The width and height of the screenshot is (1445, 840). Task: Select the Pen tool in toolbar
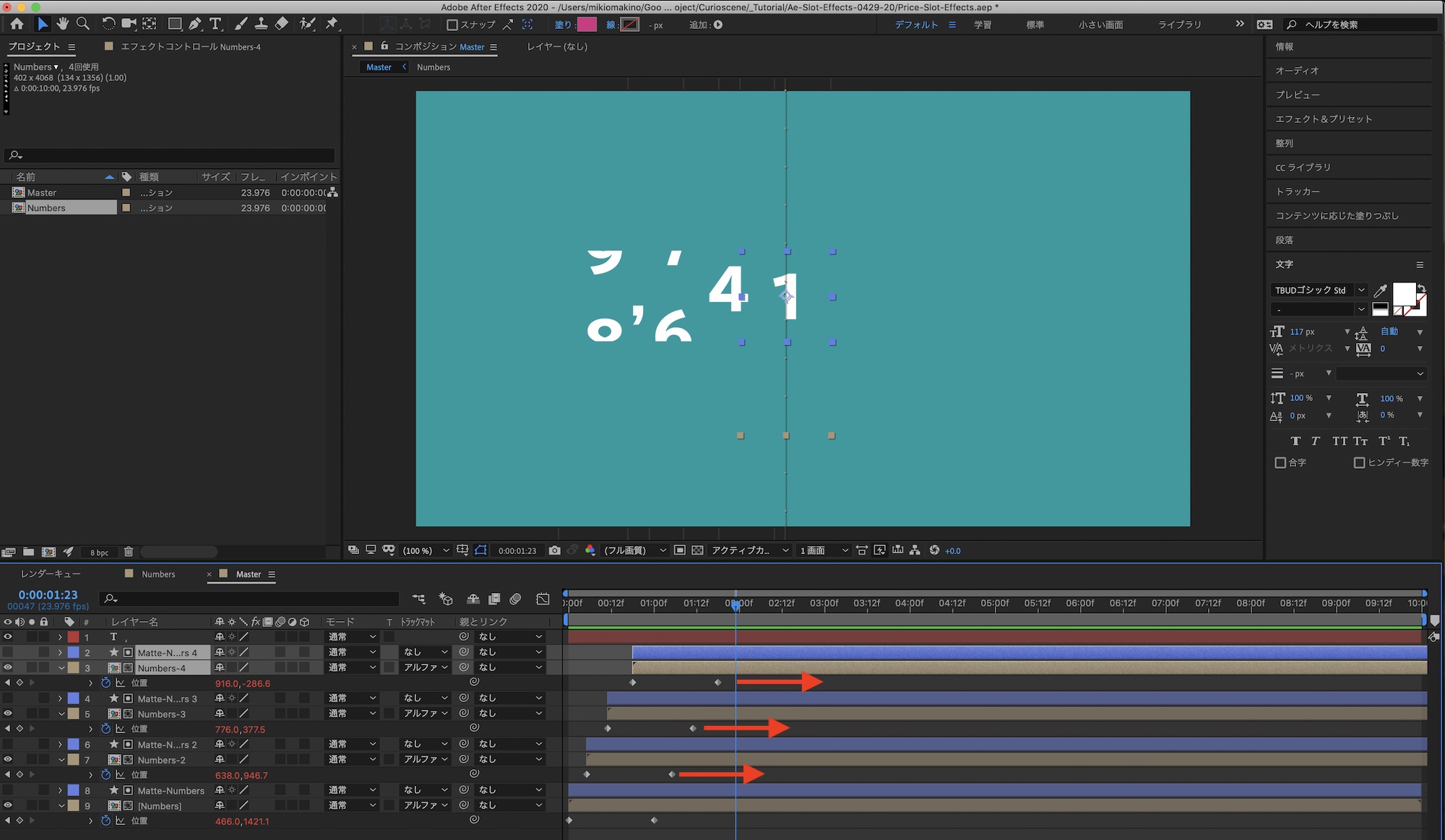pyautogui.click(x=195, y=24)
